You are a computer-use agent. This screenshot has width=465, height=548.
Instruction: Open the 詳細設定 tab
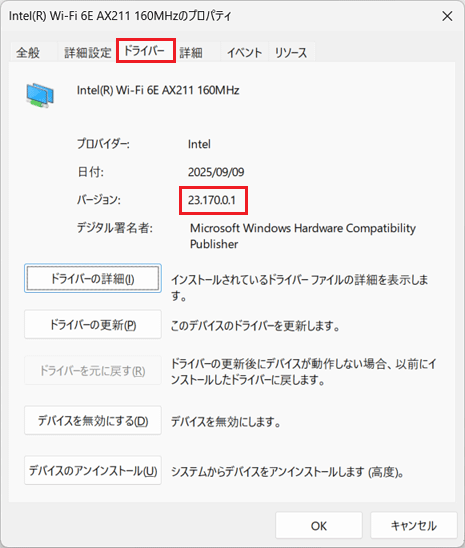pos(87,52)
